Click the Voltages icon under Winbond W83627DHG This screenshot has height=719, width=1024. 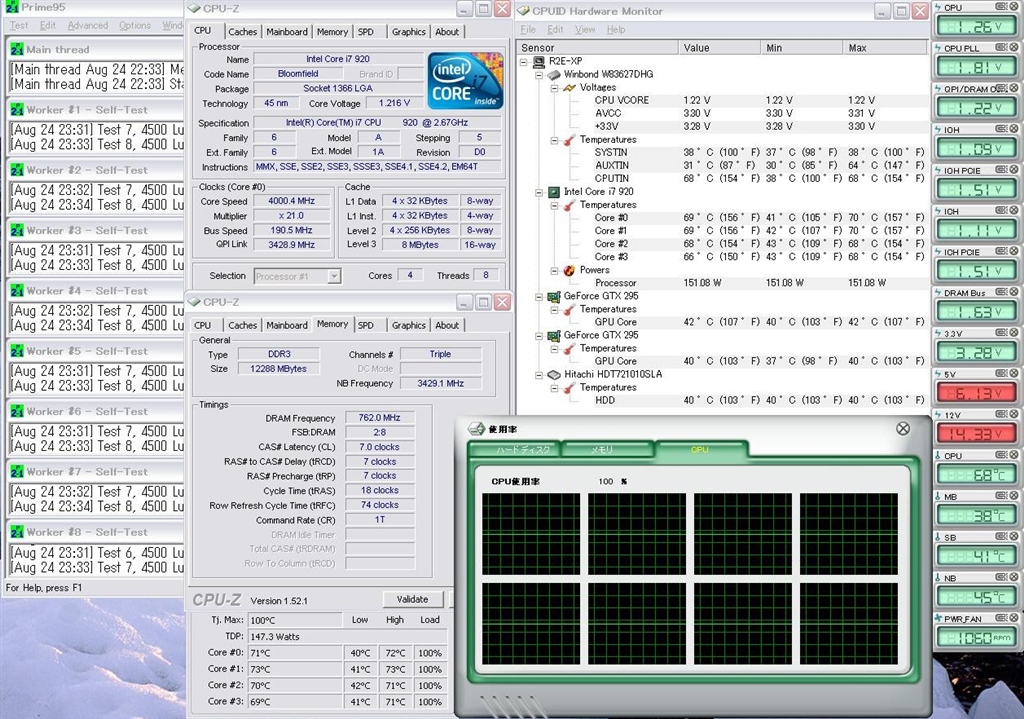coord(568,88)
